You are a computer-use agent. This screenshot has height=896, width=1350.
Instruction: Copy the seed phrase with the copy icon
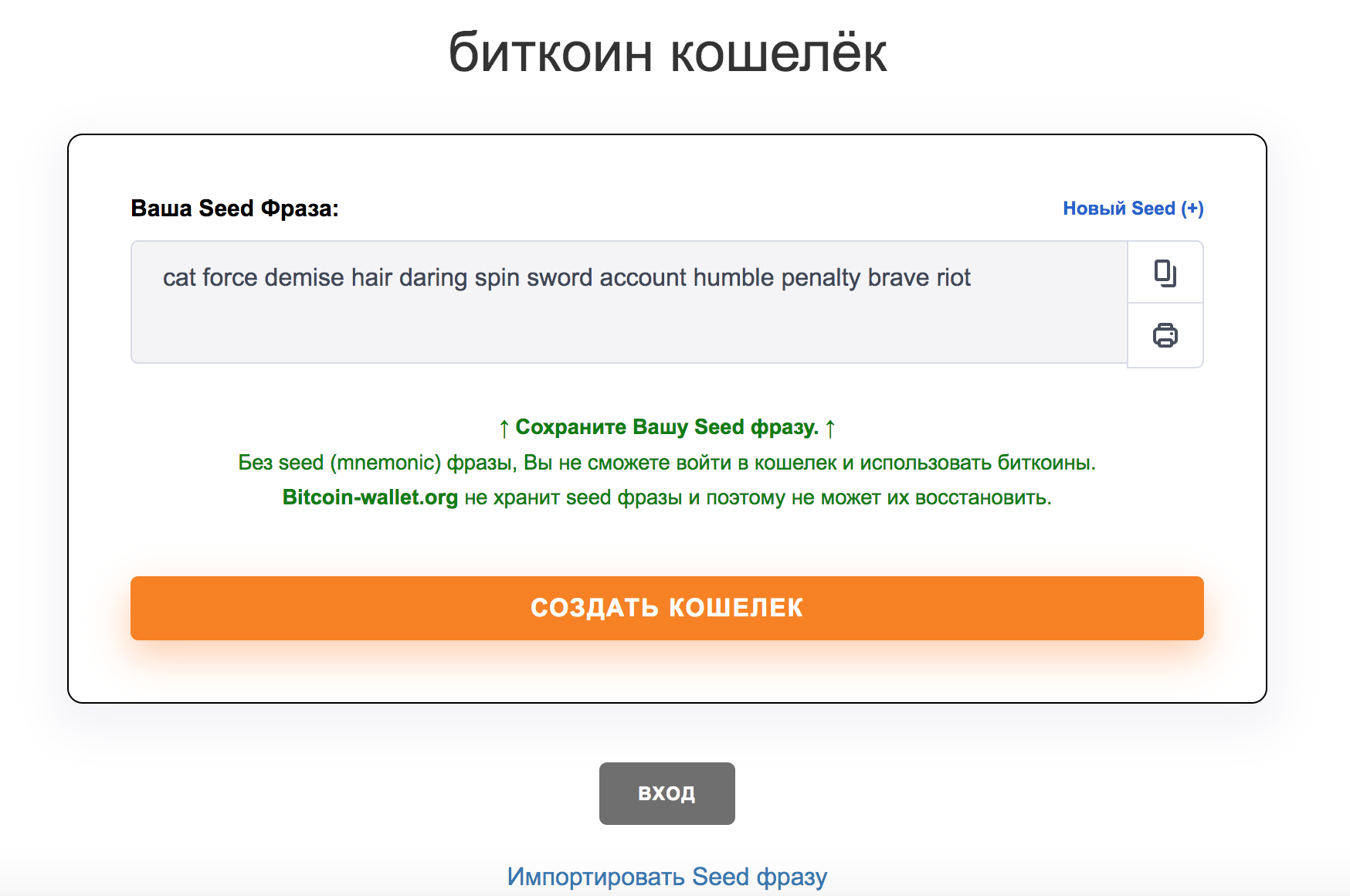[1165, 273]
